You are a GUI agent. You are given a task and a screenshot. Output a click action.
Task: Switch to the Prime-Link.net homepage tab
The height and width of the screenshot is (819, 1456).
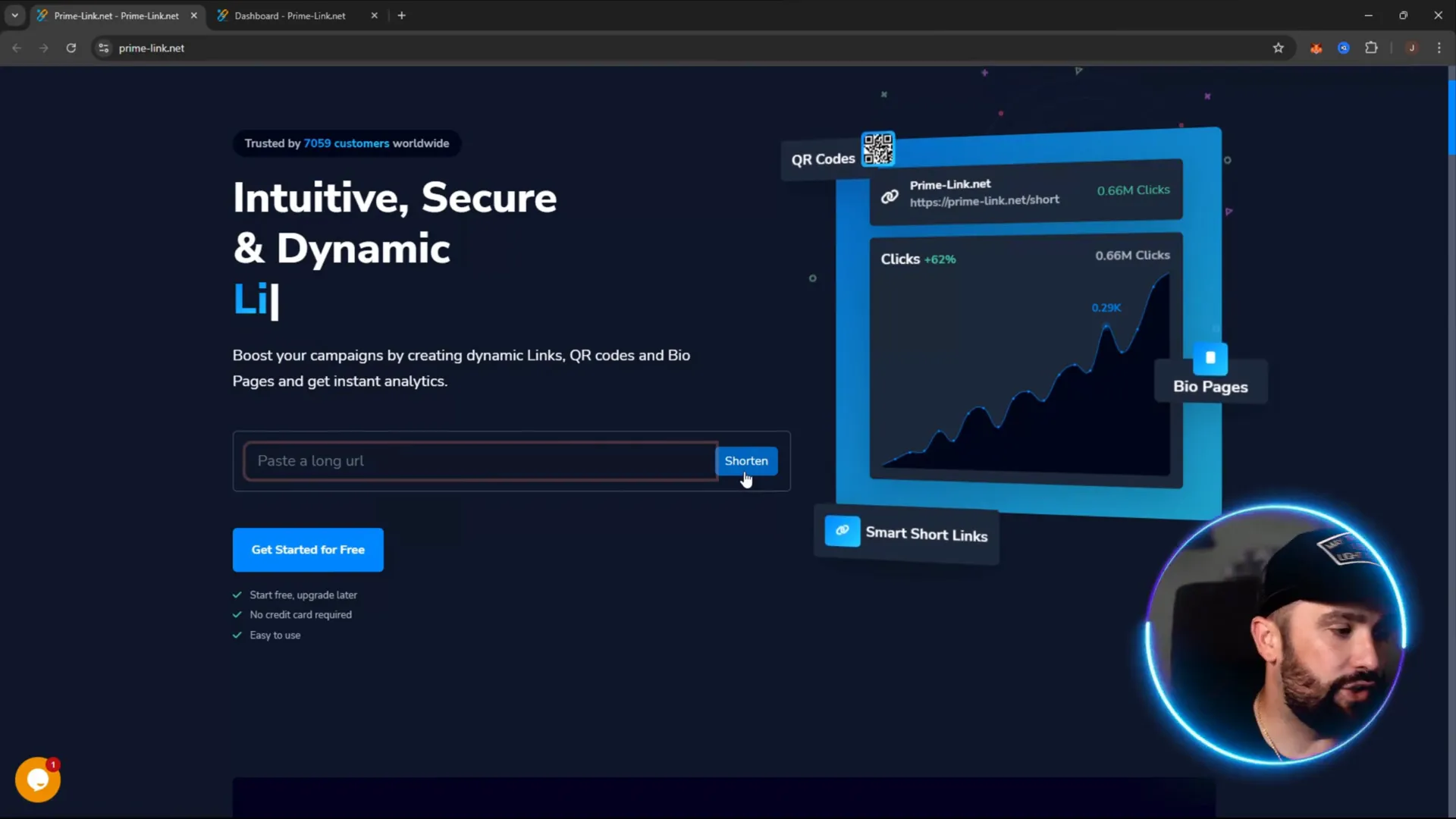pyautogui.click(x=116, y=15)
